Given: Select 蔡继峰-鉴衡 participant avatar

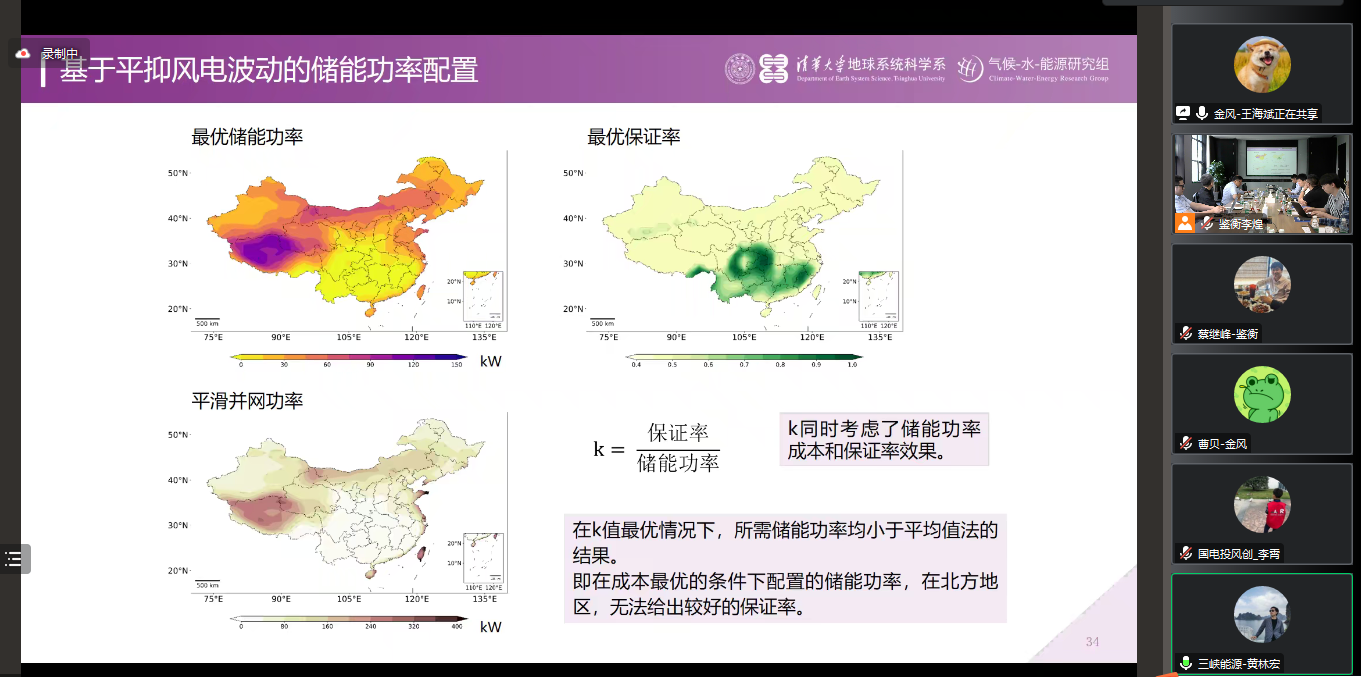Looking at the screenshot, I should pyautogui.click(x=1261, y=284).
